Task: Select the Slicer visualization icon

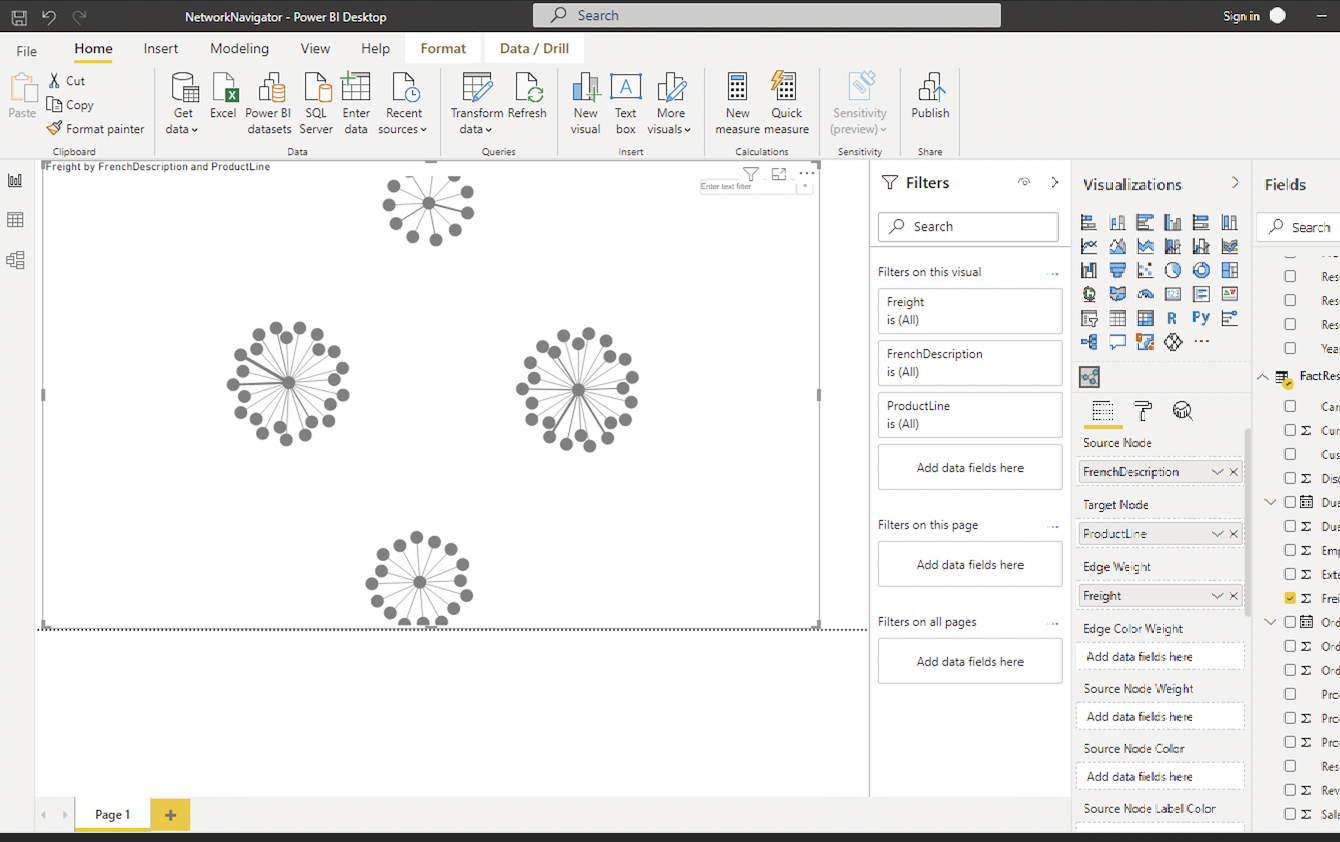Action: pos(1089,317)
